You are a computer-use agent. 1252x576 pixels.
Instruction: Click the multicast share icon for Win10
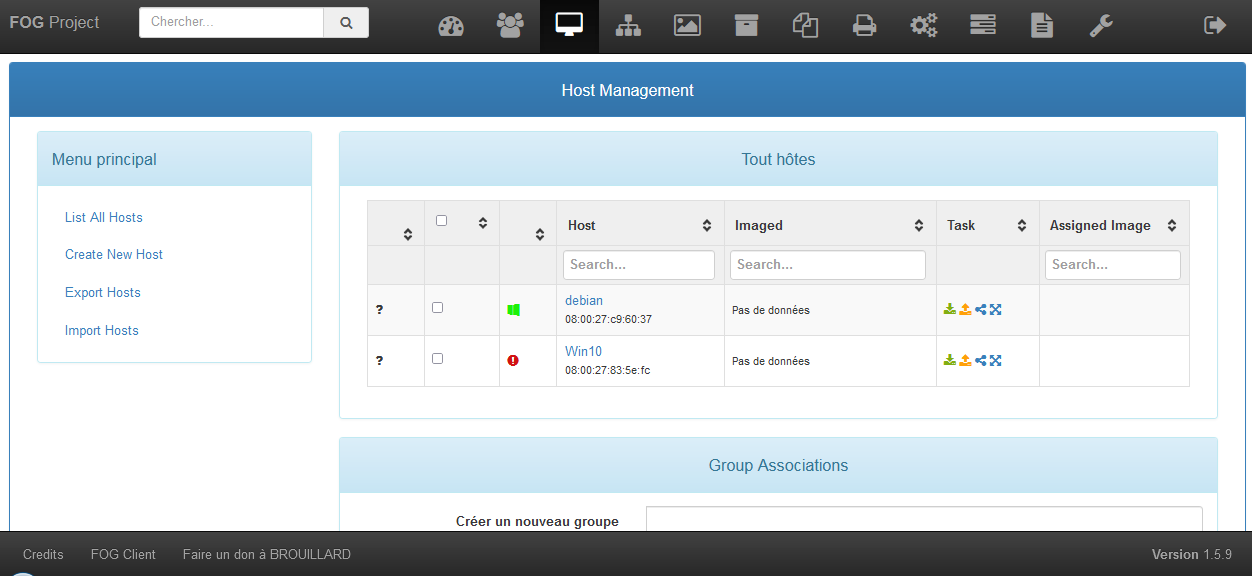981,360
